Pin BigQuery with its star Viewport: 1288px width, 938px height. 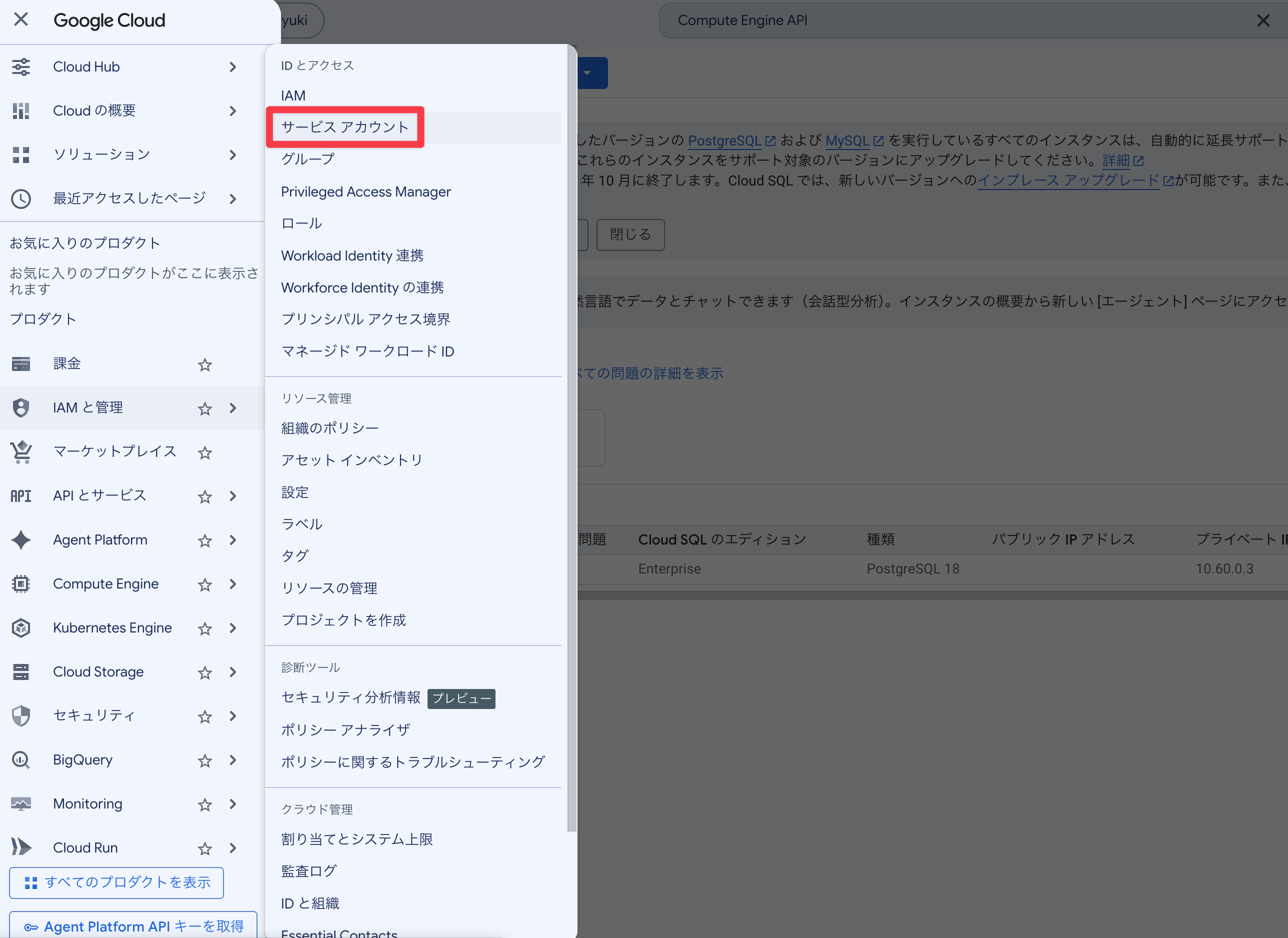[x=204, y=760]
